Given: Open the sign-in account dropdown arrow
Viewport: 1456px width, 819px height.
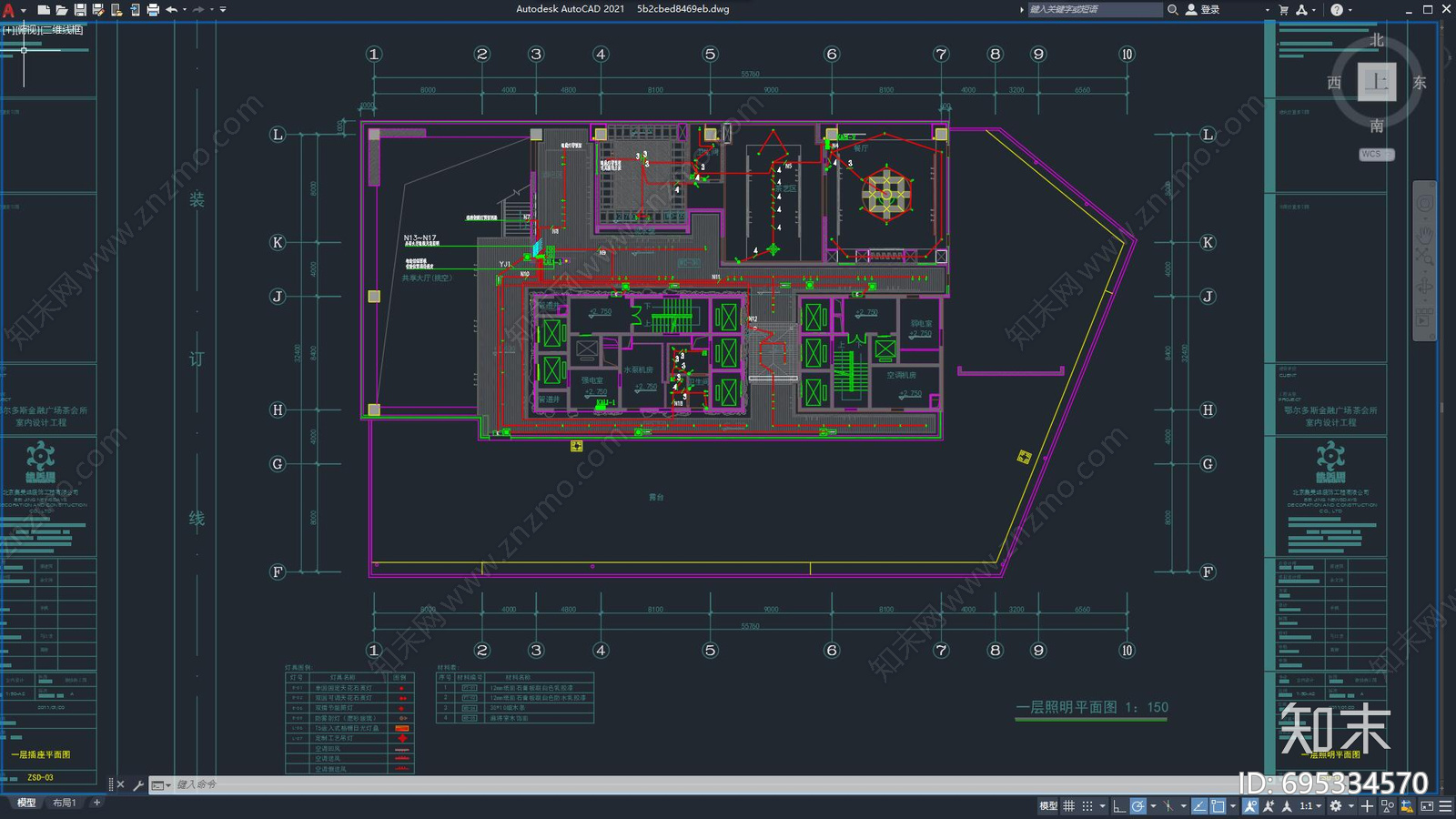Looking at the screenshot, I should coord(1268,10).
